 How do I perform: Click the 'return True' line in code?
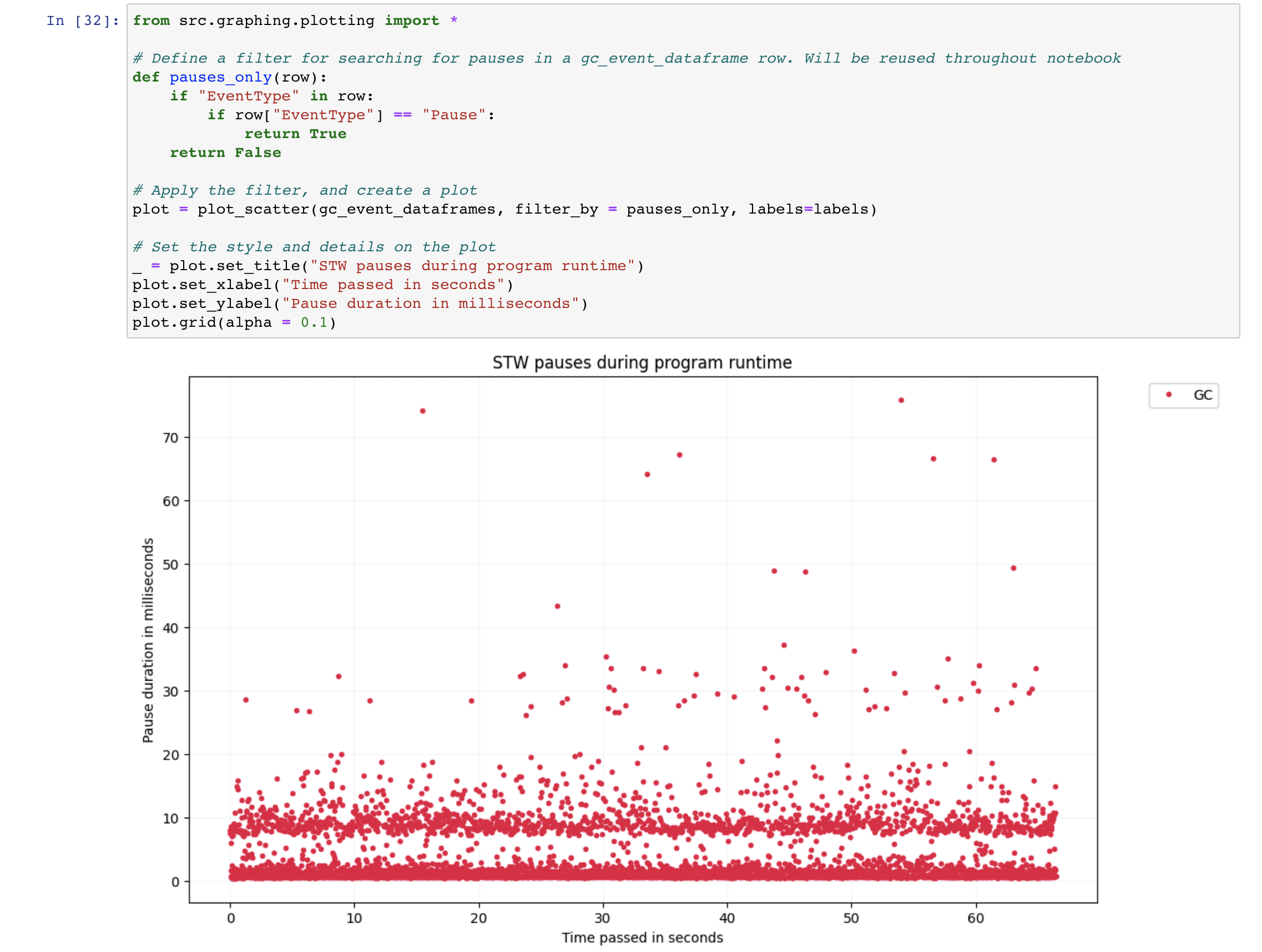295,134
